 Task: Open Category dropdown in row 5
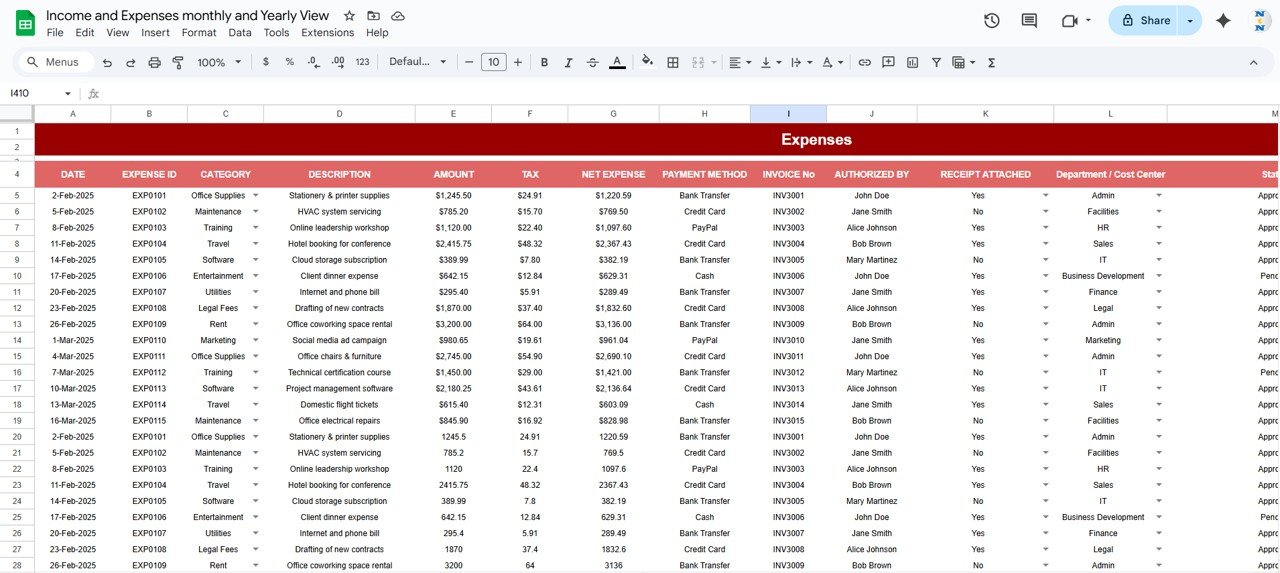point(255,196)
